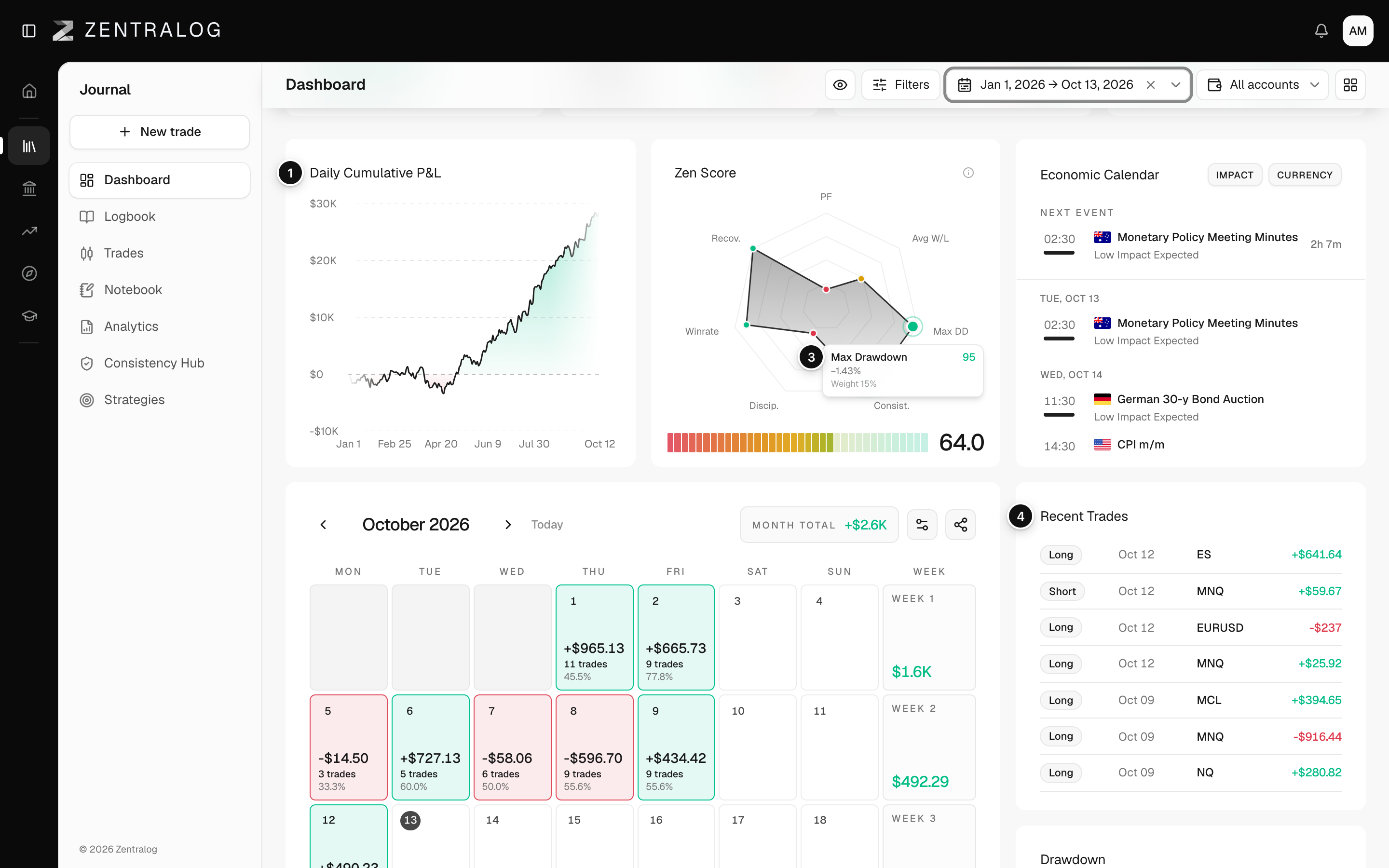Expand the date range dropdown chevron
The width and height of the screenshot is (1389, 868).
pyautogui.click(x=1175, y=85)
